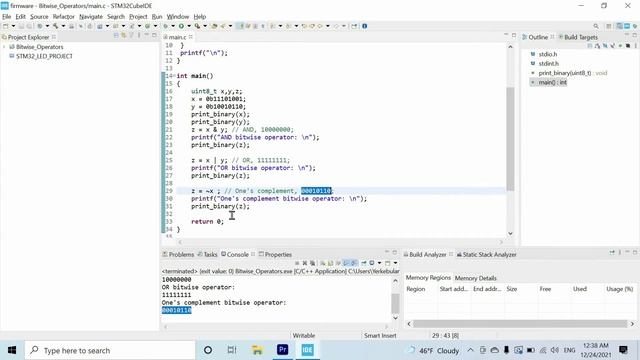Maximize the editor area icon
Image resolution: width=640 pixels, height=360 pixels.
point(514,36)
